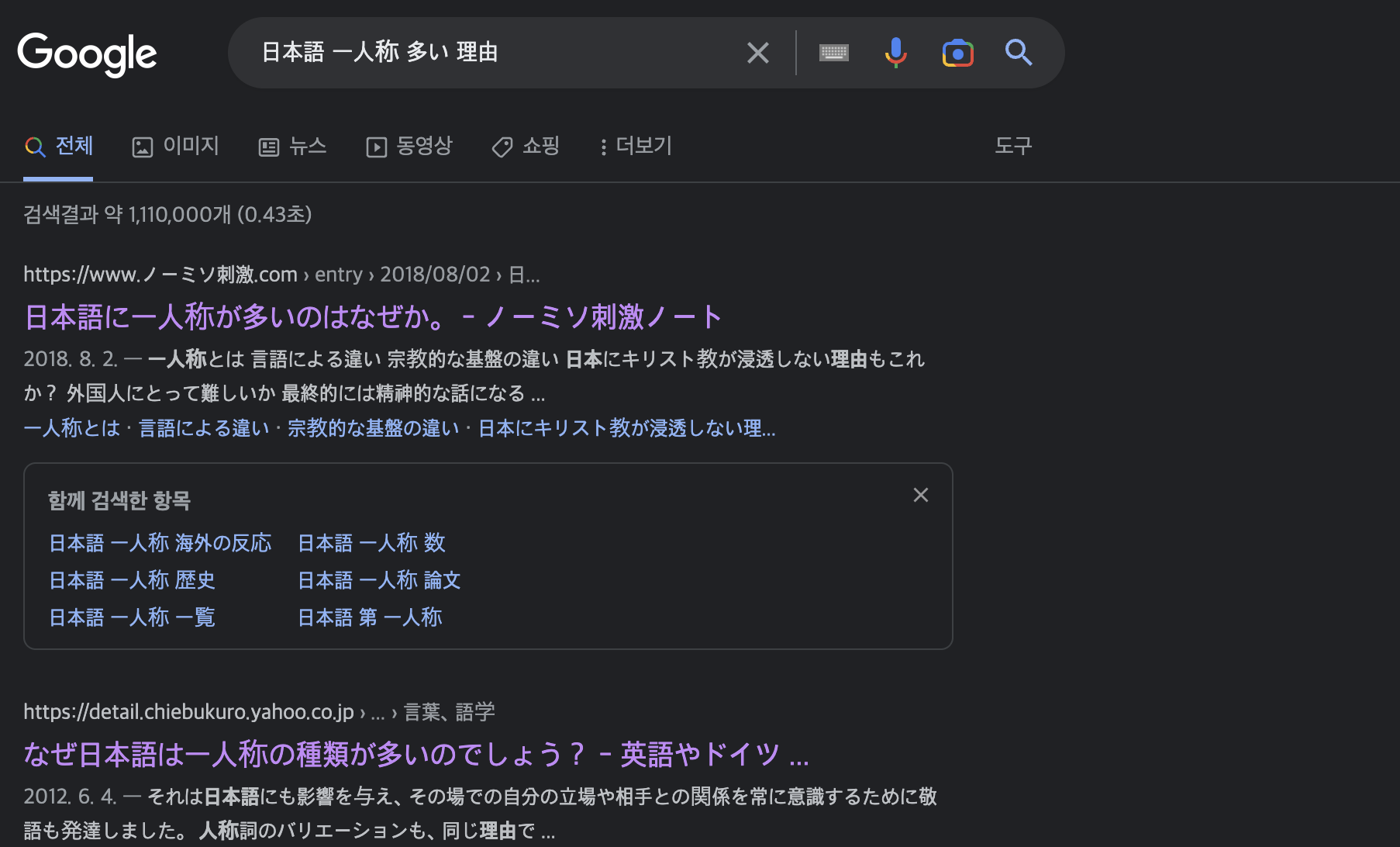Viewport: 1400px width, 847px height.
Task: Start voice search with the microphone icon
Action: click(895, 53)
